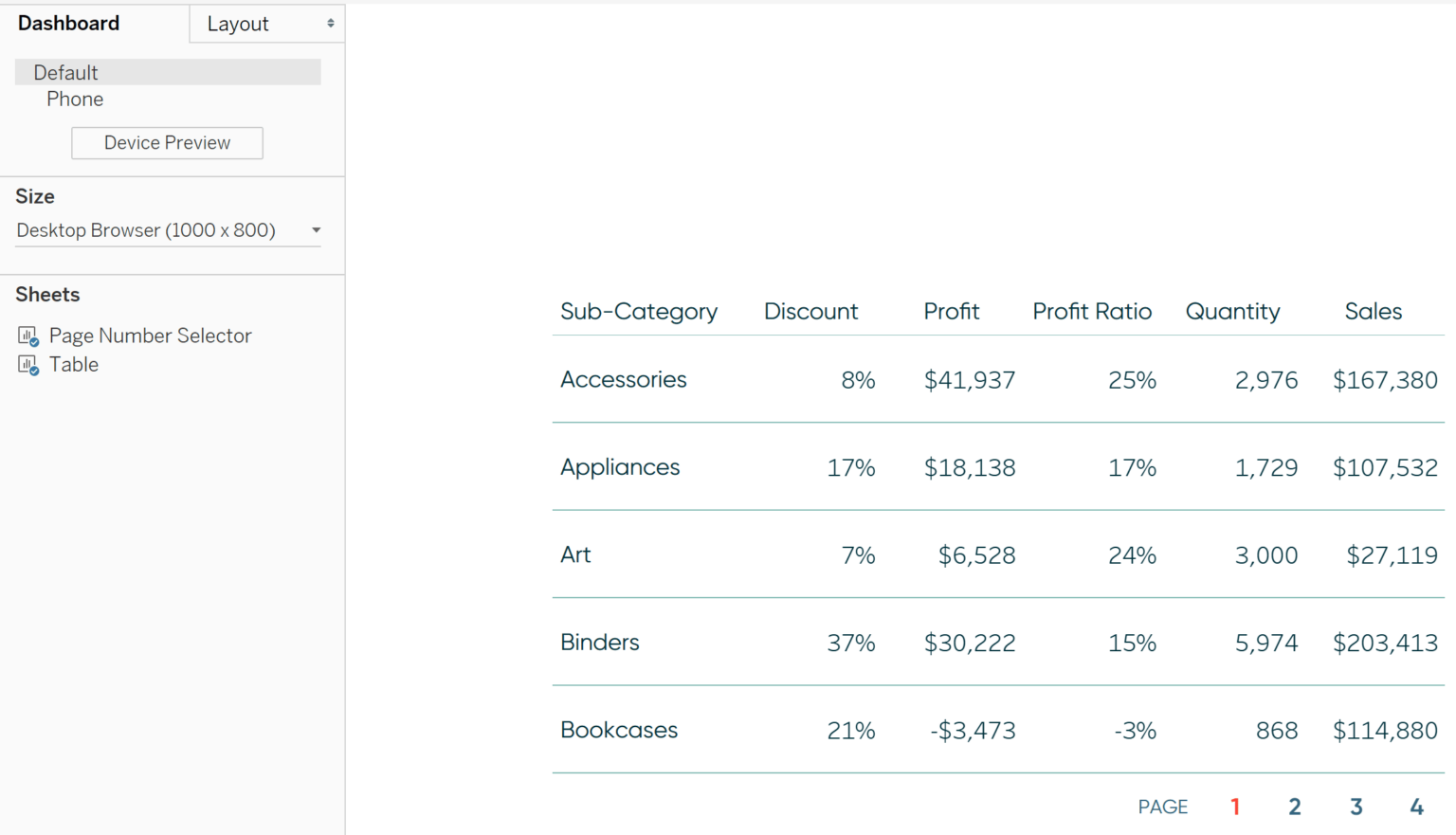The height and width of the screenshot is (835, 1456).
Task: Jump to page 4 in the pagination
Action: pyautogui.click(x=1416, y=806)
